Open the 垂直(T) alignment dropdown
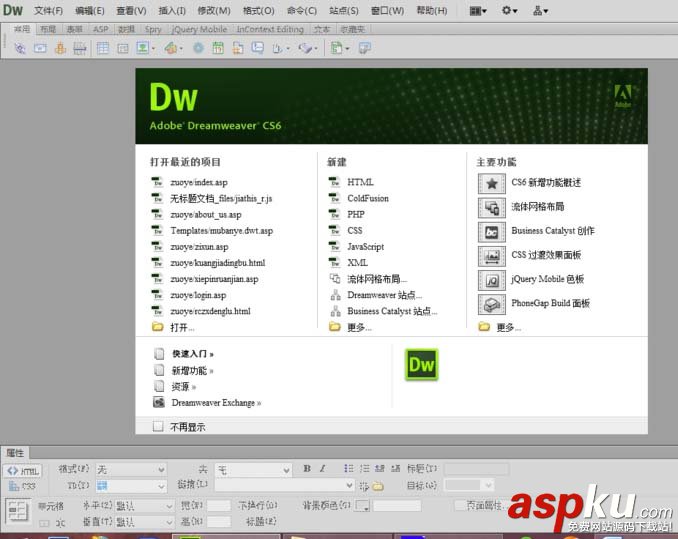678x539 pixels. (x=144, y=522)
